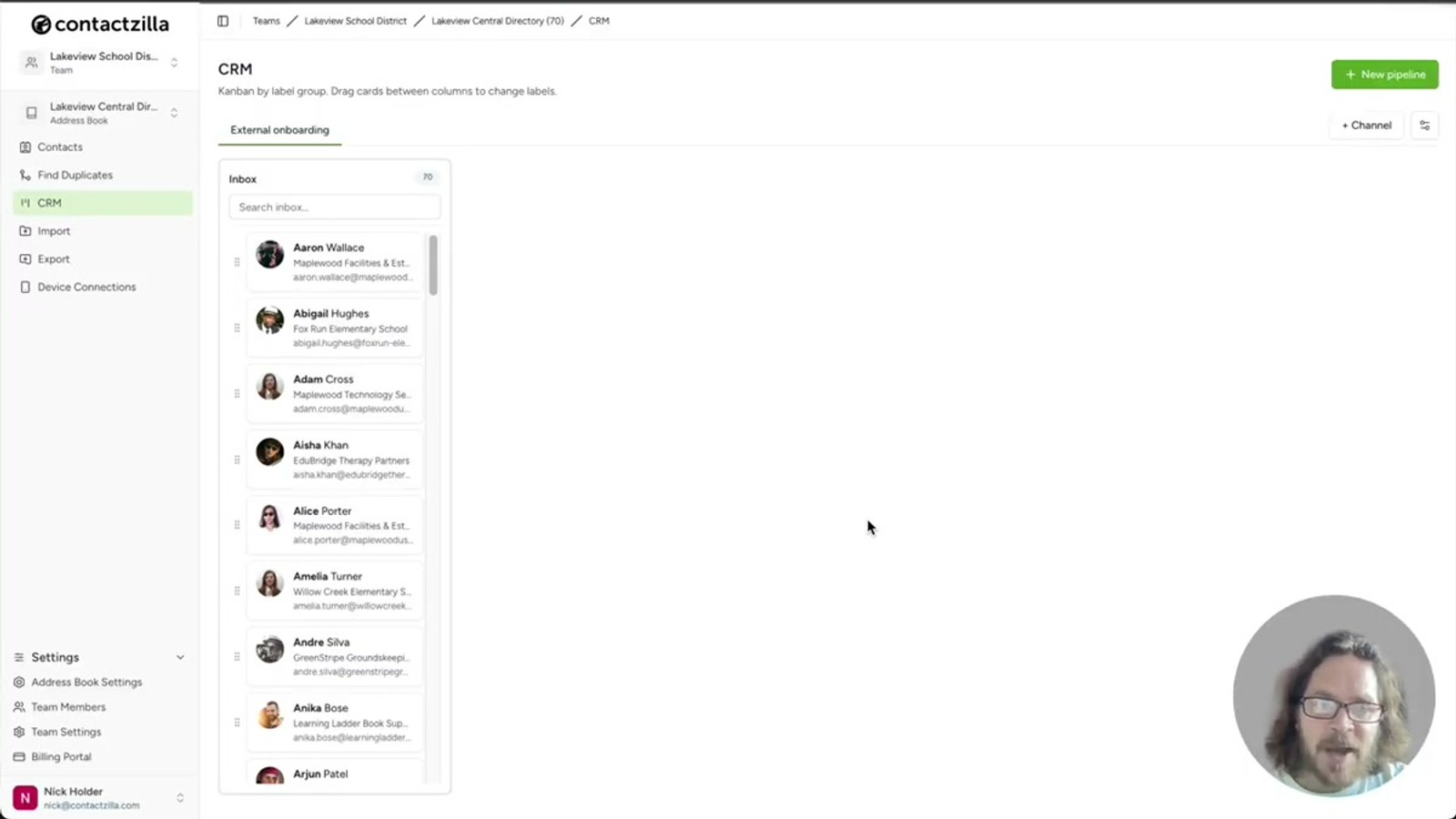Collapse the Settings section chevron
Viewport: 1456px width, 819px height.
click(180, 657)
